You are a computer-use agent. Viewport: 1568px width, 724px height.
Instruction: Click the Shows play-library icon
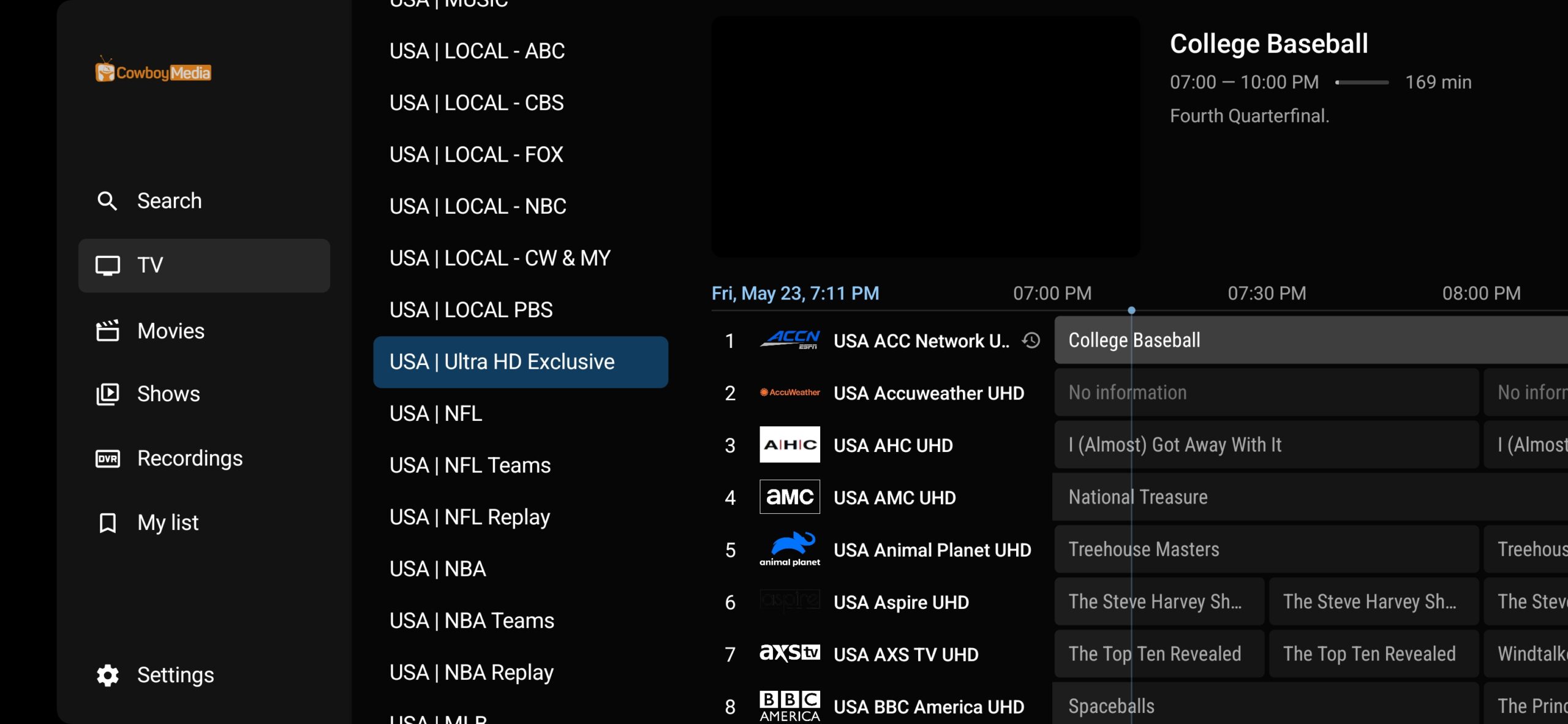pyautogui.click(x=107, y=394)
